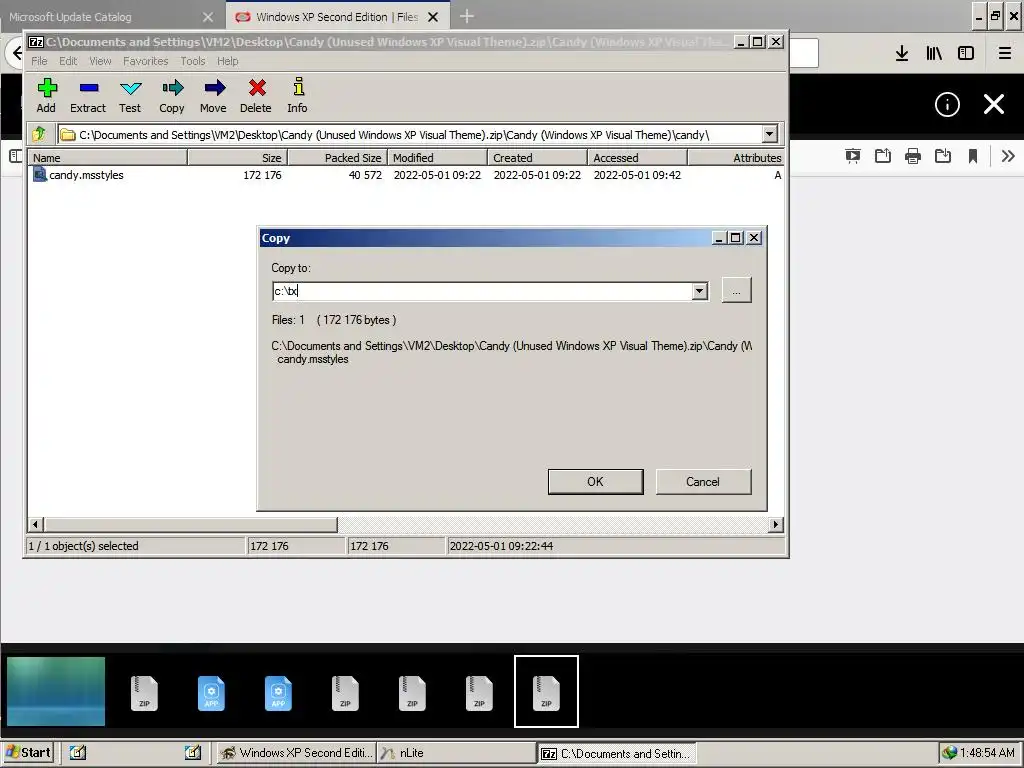This screenshot has width=1024, height=768.
Task: Open the View menu in 7-Zip
Action: point(100,61)
